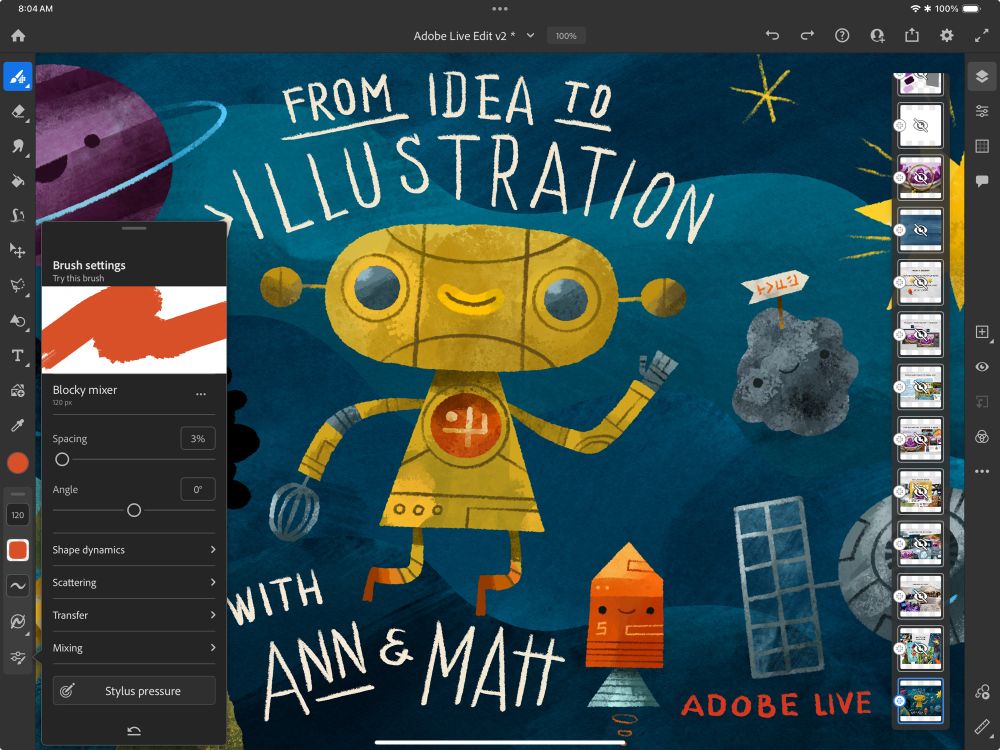Open the document title dropdown
The image size is (1000, 750).
click(x=530, y=36)
